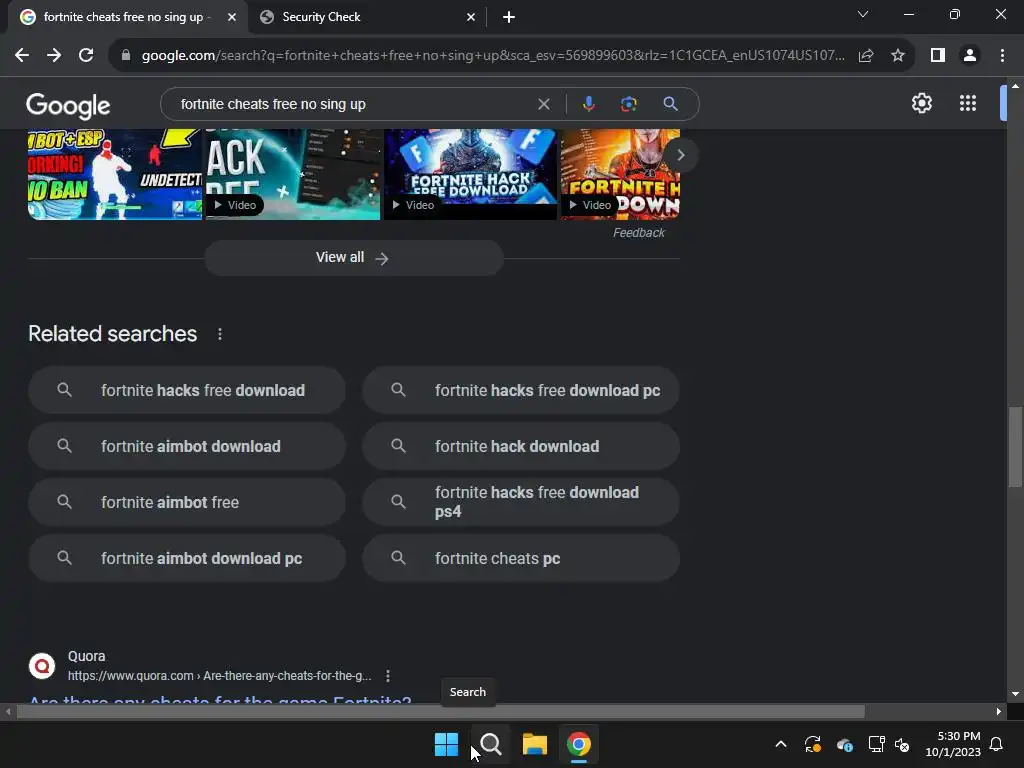
Task: Click inside the Google search input field
Action: [x=353, y=104]
